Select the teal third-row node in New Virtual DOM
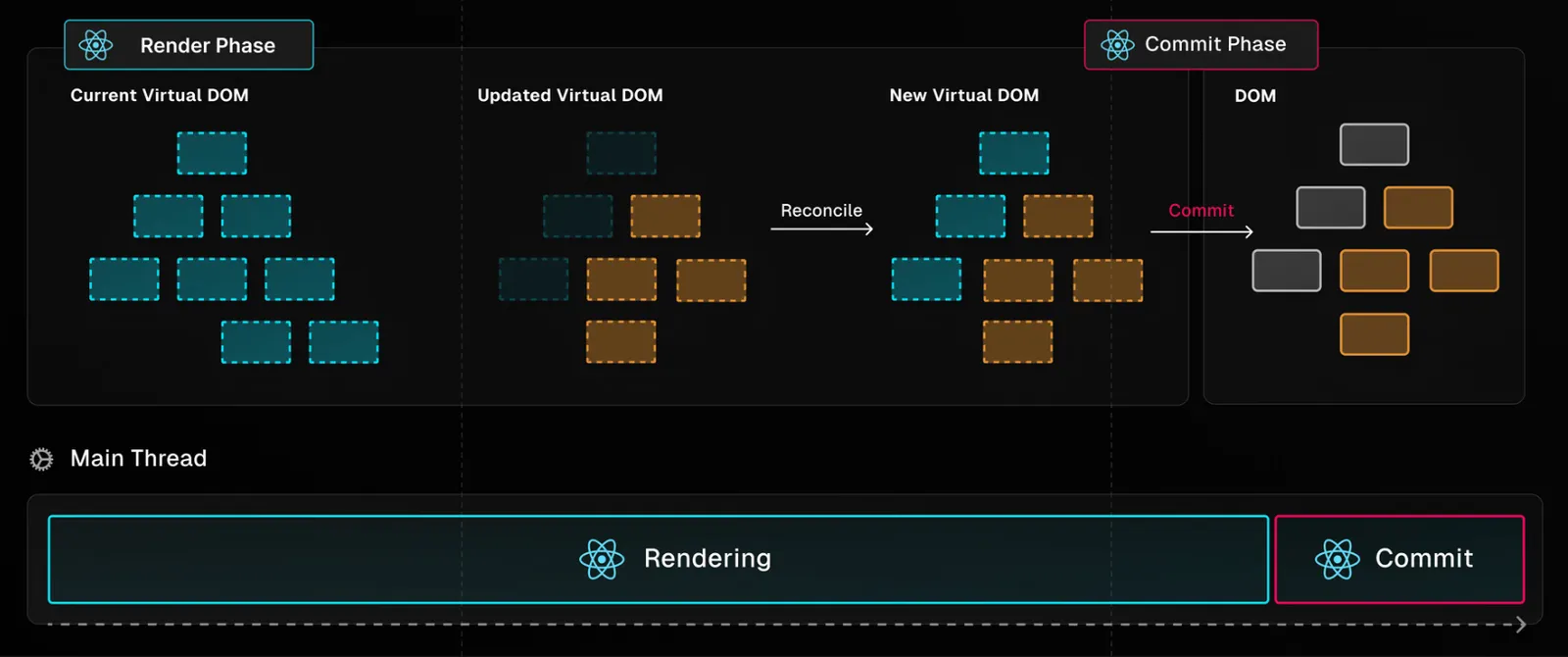The width and height of the screenshot is (1568, 657). coord(926,279)
